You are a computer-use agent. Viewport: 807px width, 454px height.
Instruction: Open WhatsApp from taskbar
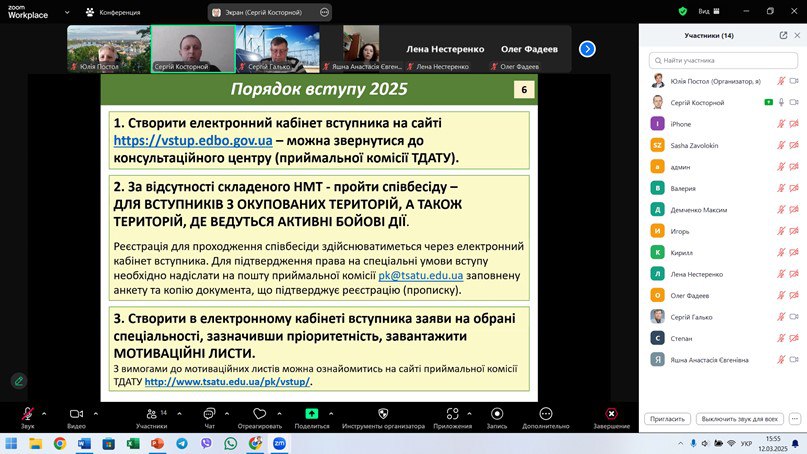[231, 443]
